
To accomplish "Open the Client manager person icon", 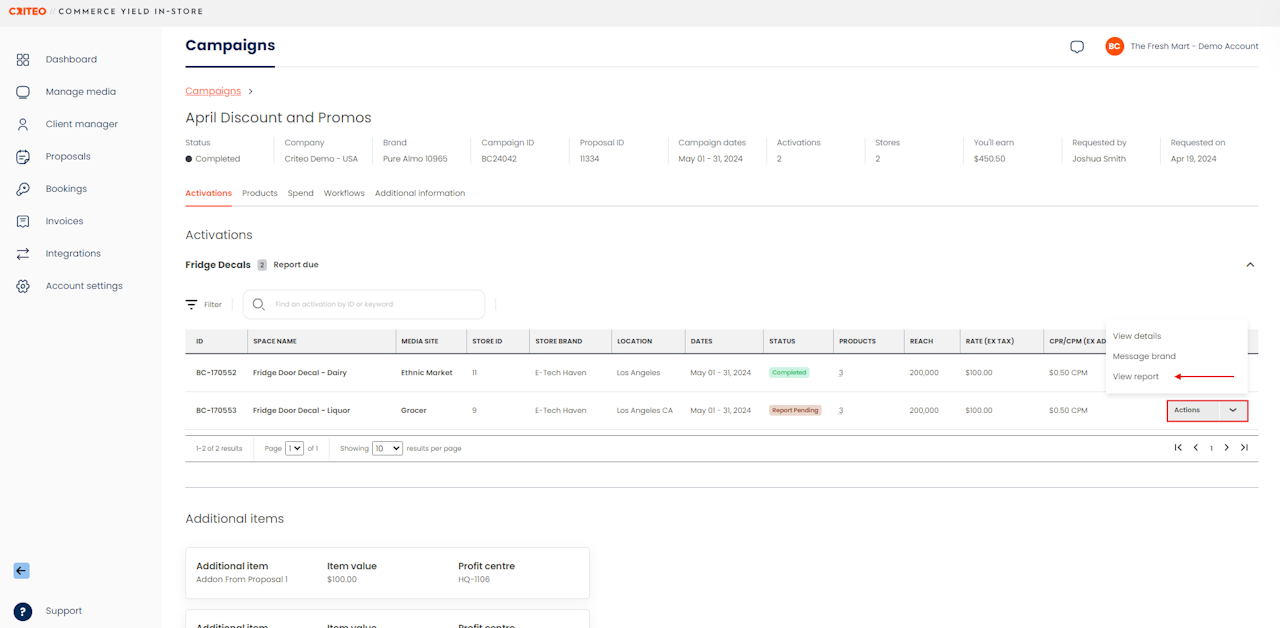I will click(x=23, y=125).
